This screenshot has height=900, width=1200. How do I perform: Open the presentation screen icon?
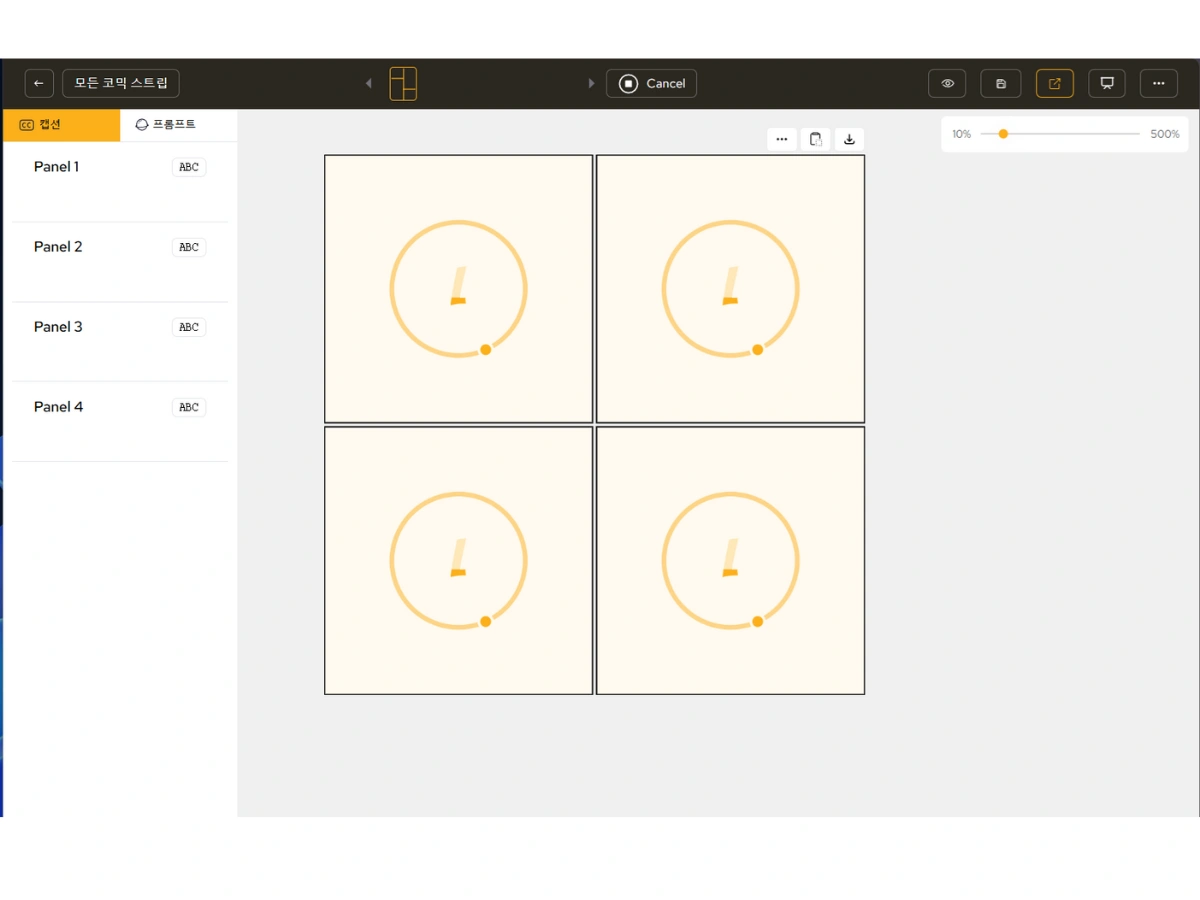1107,83
